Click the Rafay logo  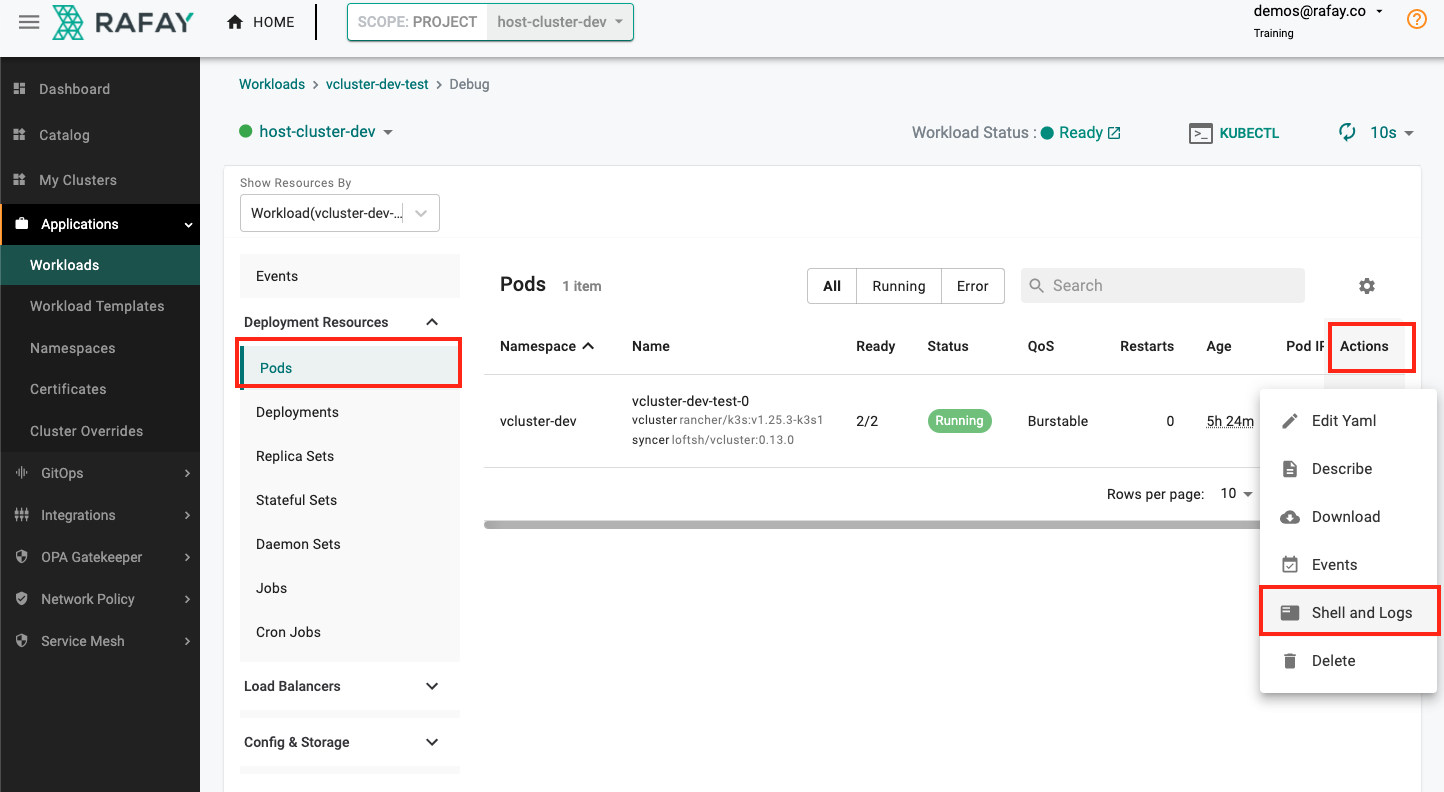(123, 22)
